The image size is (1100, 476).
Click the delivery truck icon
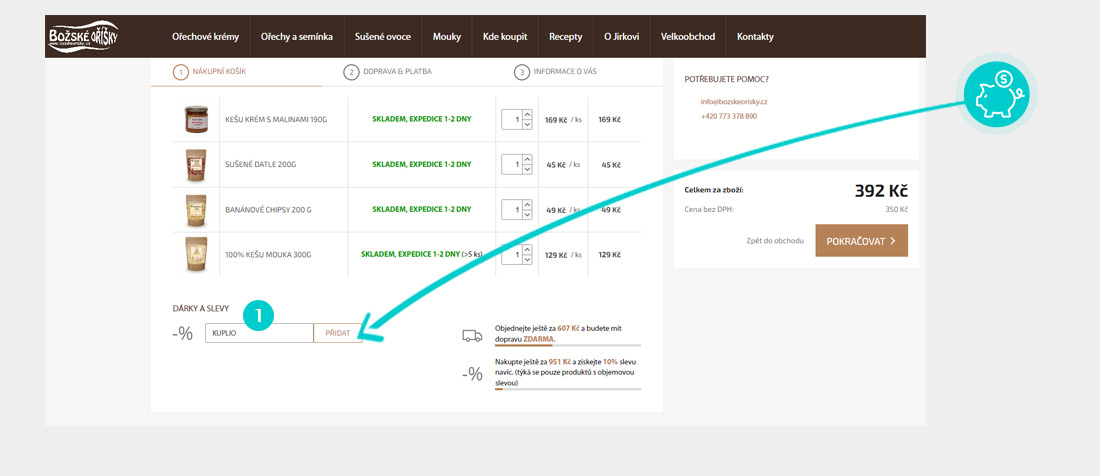[x=472, y=336]
